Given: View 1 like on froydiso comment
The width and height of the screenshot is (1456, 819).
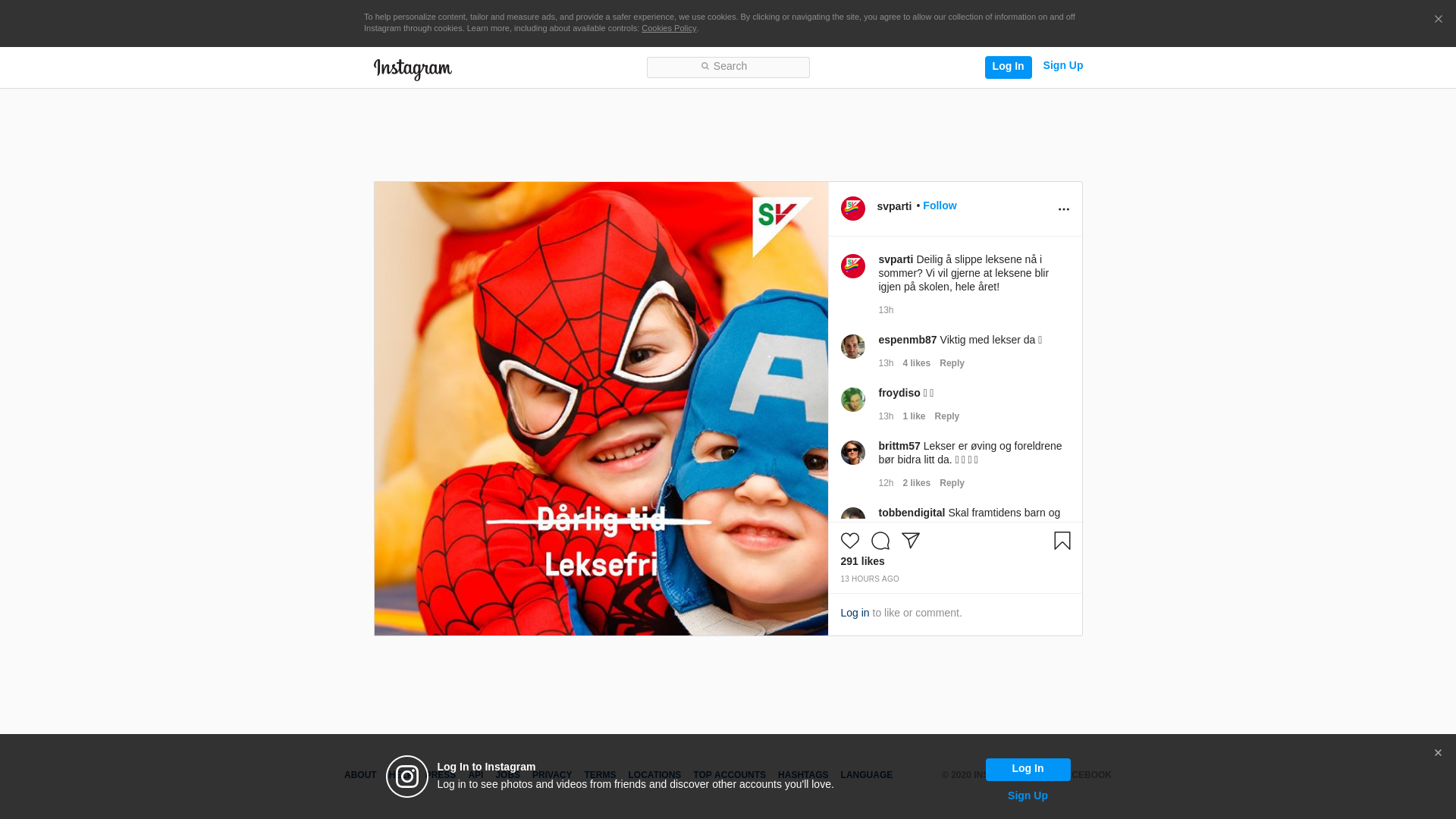Looking at the screenshot, I should (914, 416).
